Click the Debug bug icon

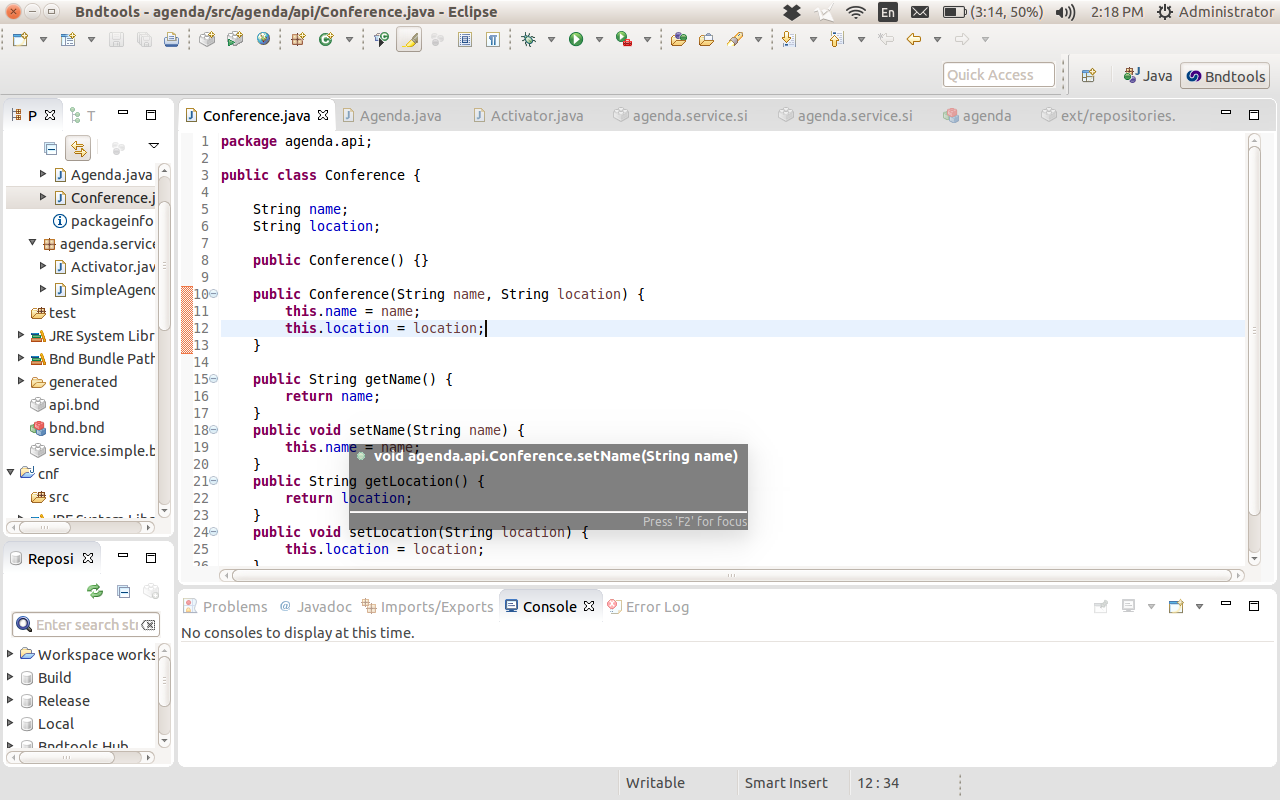pyautogui.click(x=529, y=40)
